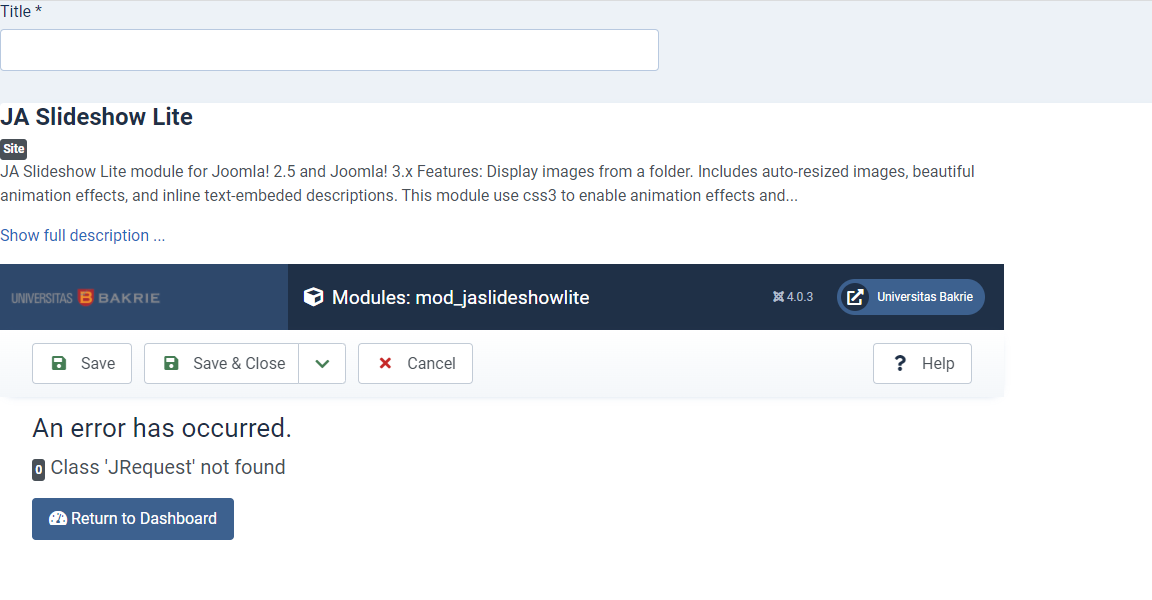This screenshot has width=1152, height=600.
Task: Click the Modules: mod_jaslideshowlite page title
Action: coord(460,297)
